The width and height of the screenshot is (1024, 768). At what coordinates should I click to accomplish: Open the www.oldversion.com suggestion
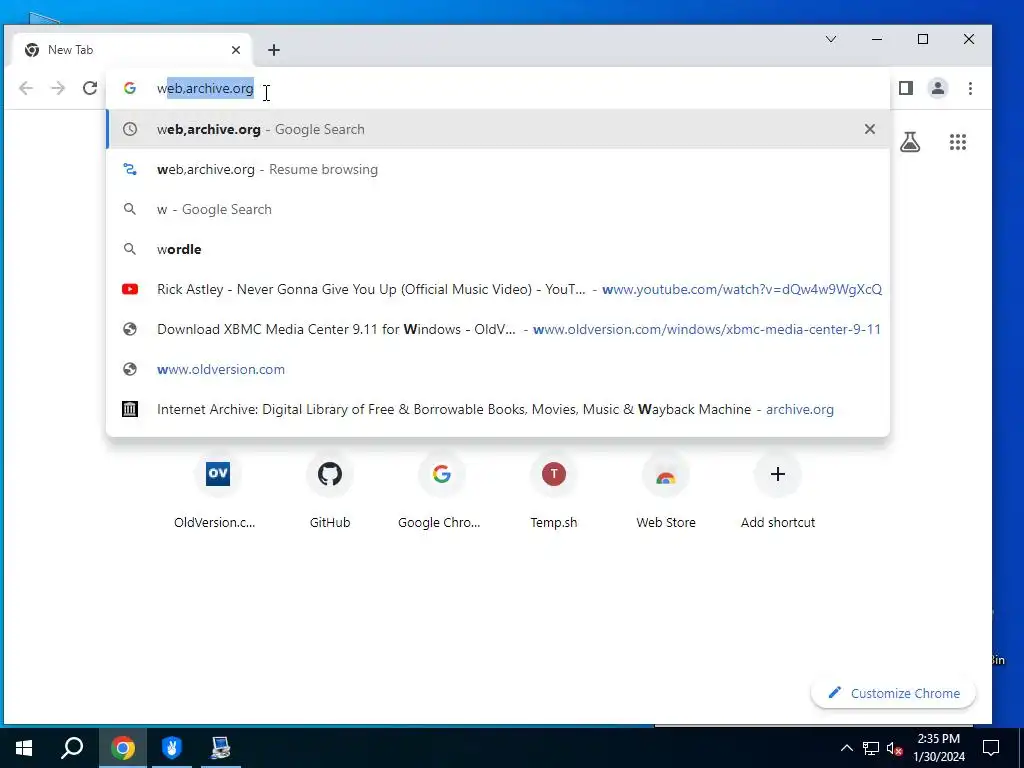498,369
